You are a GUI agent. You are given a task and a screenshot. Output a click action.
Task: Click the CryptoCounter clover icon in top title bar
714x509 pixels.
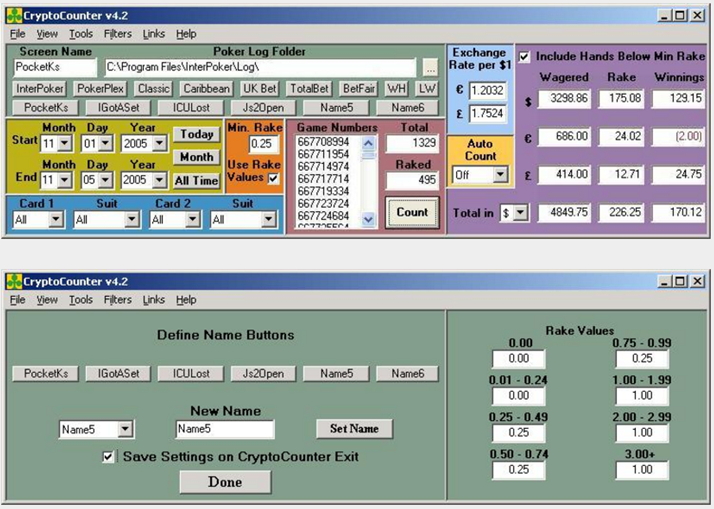click(x=14, y=15)
